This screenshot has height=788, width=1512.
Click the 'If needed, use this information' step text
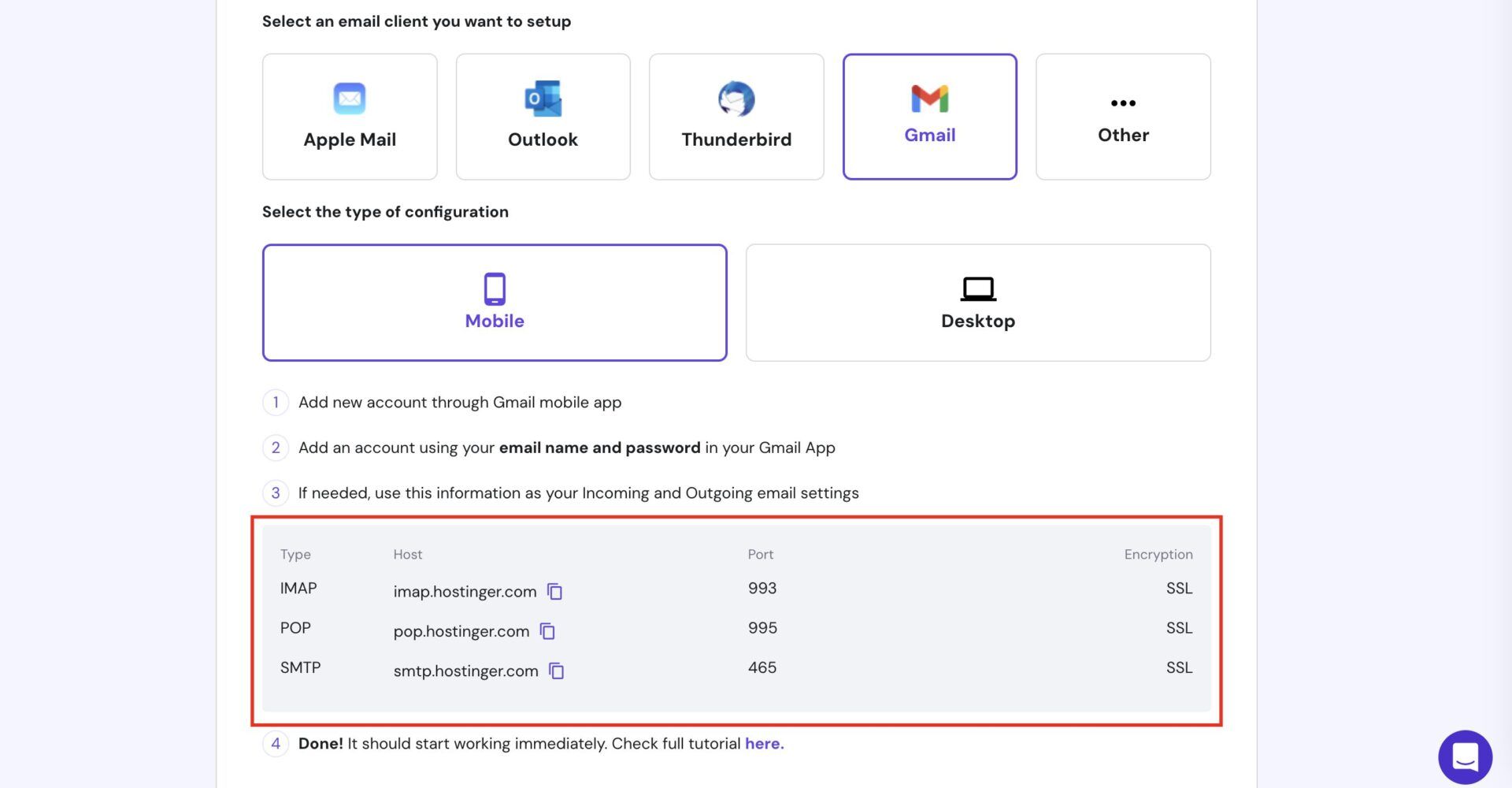point(578,492)
